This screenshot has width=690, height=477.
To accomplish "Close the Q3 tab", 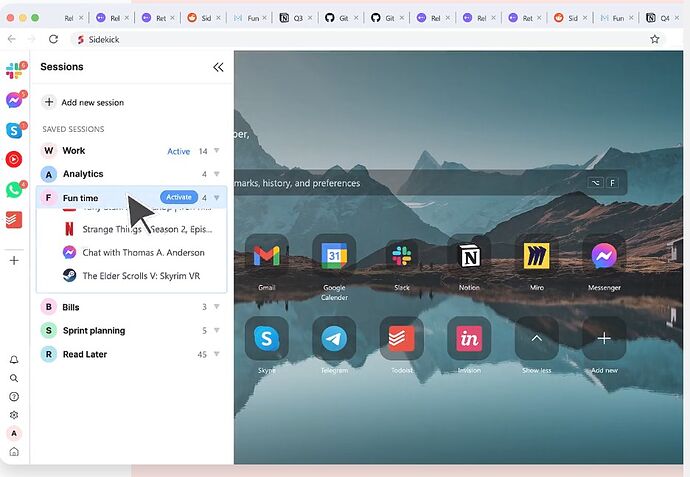I will tap(310, 18).
